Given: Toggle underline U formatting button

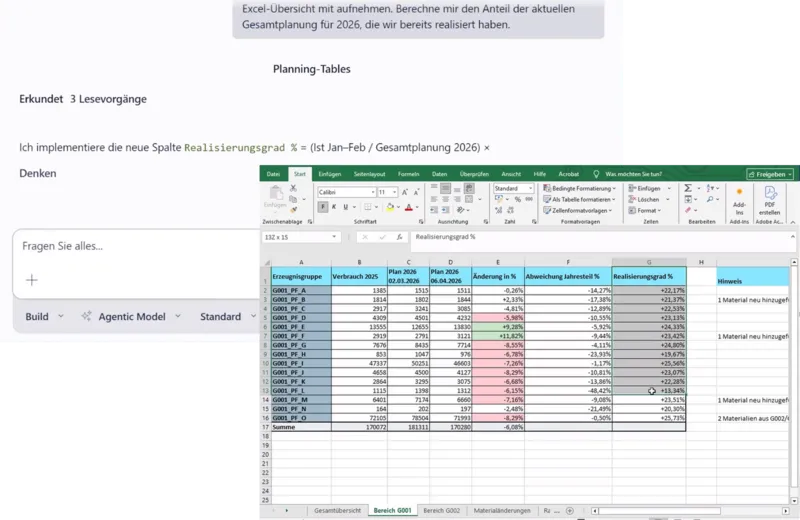Looking at the screenshot, I should [x=345, y=207].
